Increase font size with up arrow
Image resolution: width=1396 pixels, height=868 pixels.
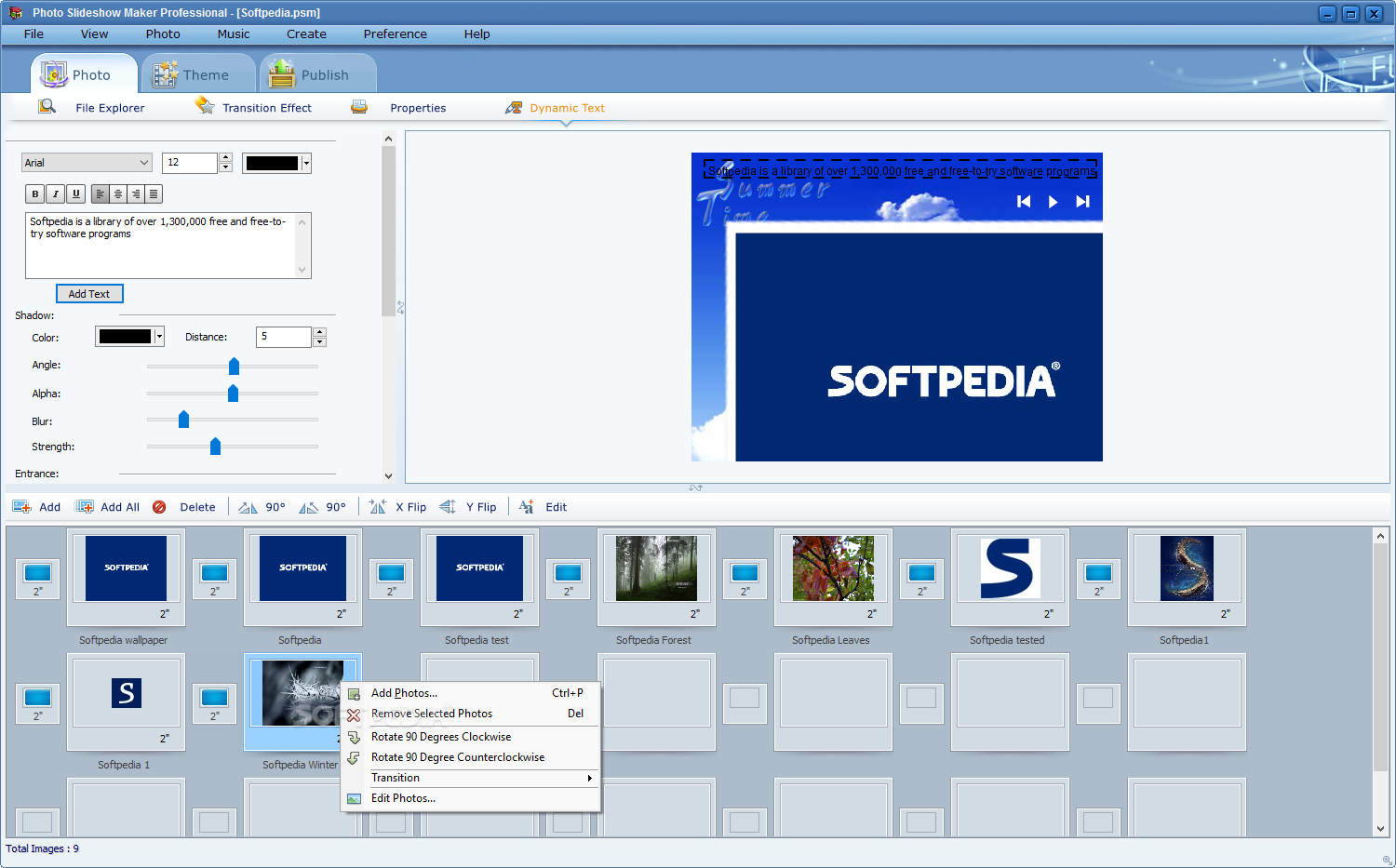[x=225, y=158]
